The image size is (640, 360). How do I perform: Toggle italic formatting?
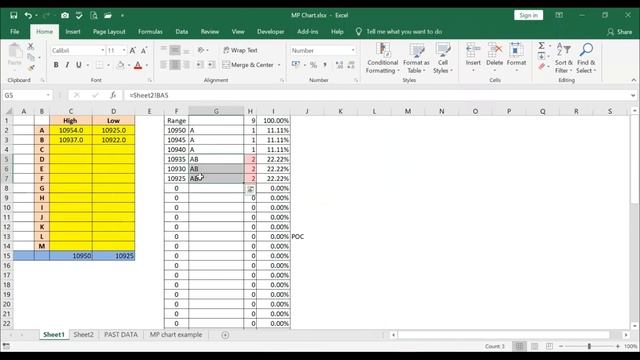pyautogui.click(x=67, y=65)
